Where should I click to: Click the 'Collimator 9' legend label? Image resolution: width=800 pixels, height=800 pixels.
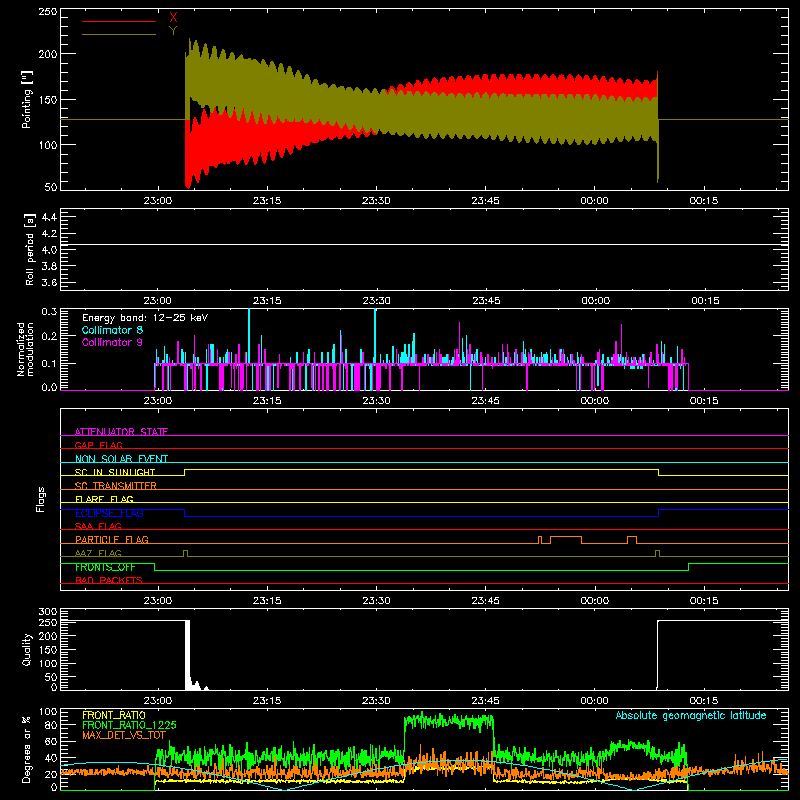(112, 342)
